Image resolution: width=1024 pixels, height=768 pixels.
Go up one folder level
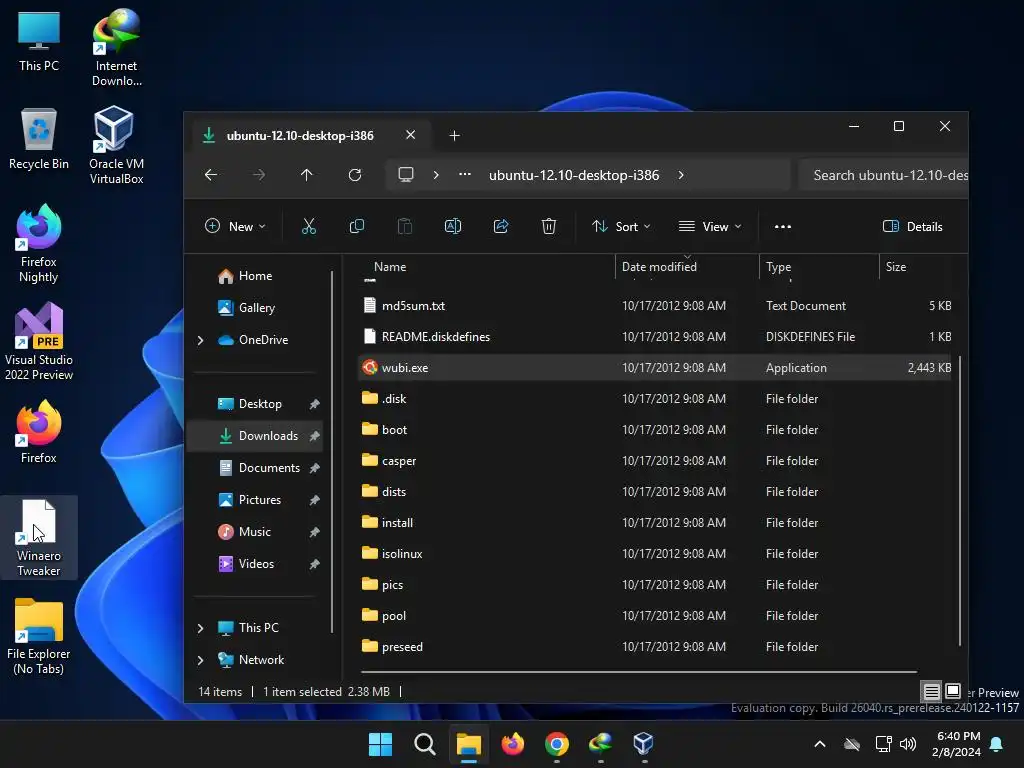(x=306, y=175)
